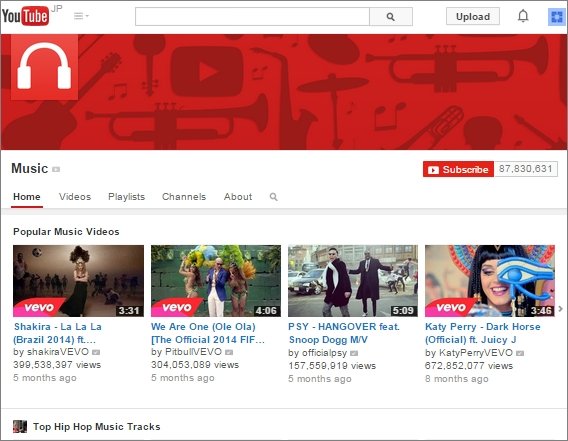Viewport: 568px width, 441px height.
Task: Click the headphones channel icon
Action: coord(45,67)
